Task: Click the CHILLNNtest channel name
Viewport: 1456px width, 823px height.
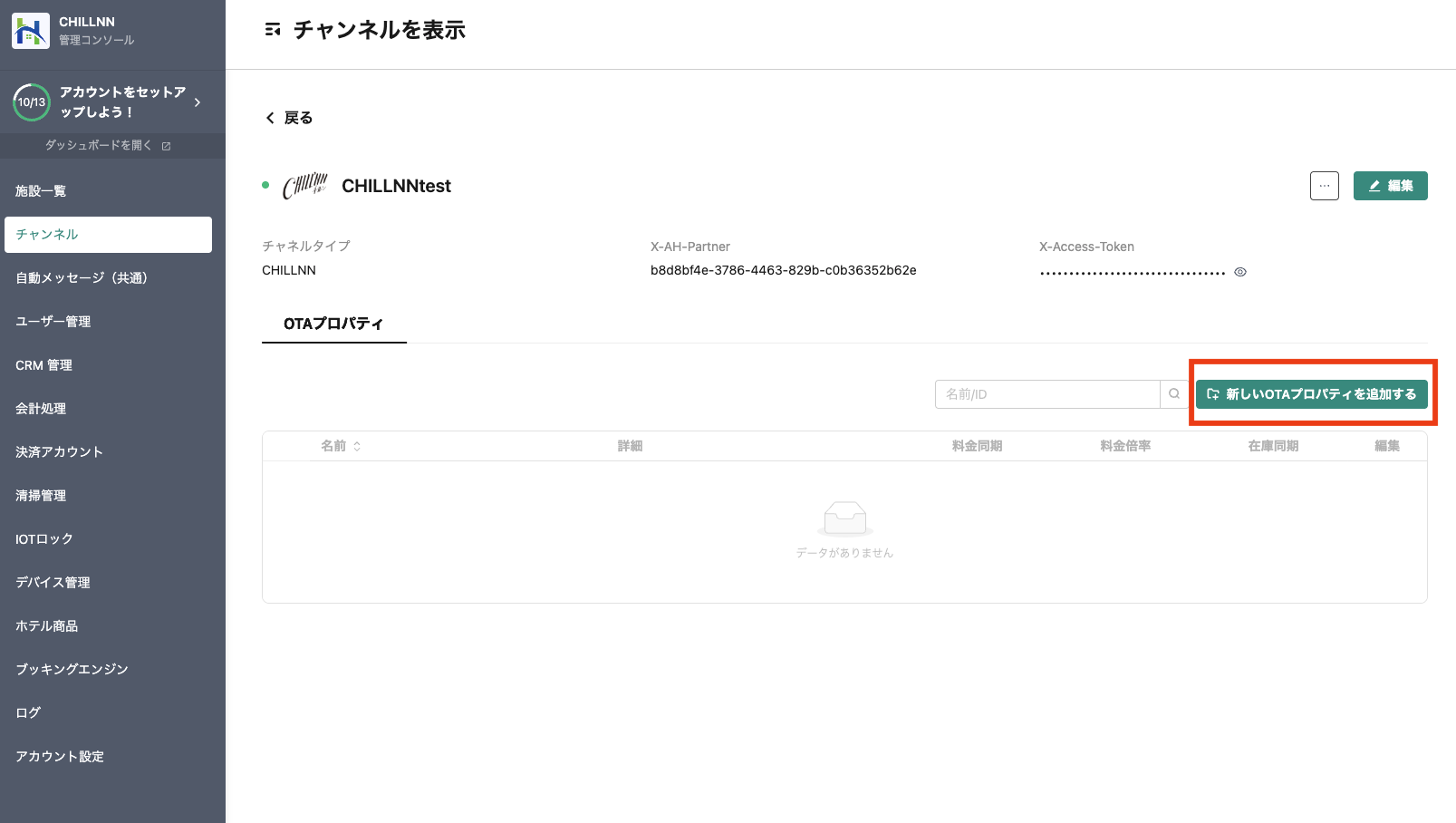Action: (396, 186)
